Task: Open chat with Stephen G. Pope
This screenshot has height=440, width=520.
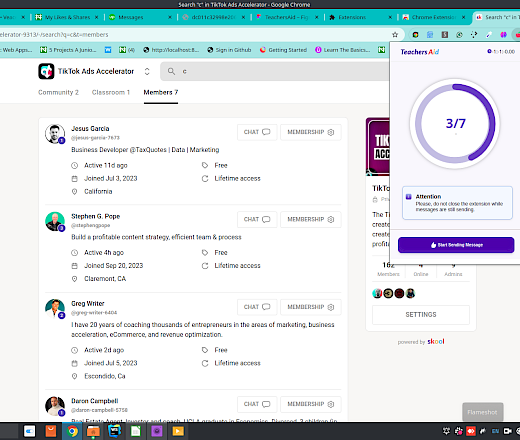Action: tap(257, 219)
